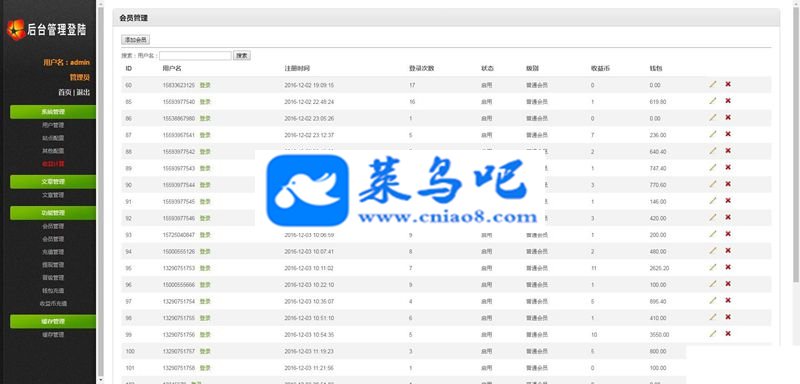The height and width of the screenshot is (384, 800).
Task: Edit member ID 88 with the pencil icon
Action: 713,151
